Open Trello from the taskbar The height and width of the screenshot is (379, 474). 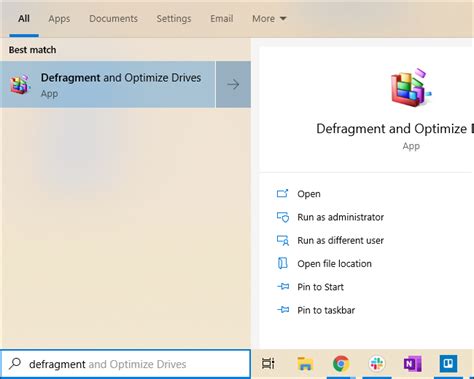click(448, 363)
